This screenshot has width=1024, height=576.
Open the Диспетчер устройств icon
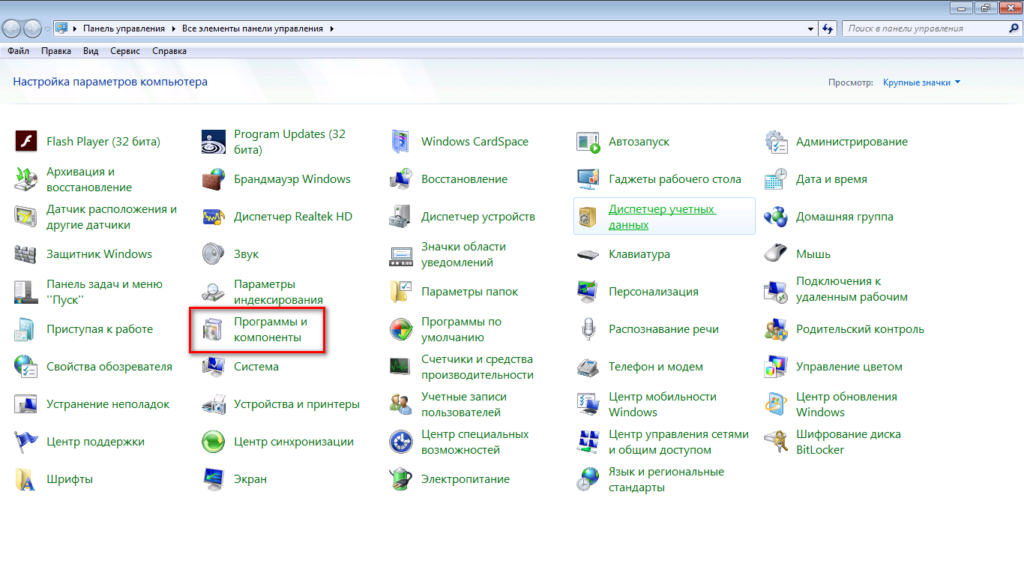click(x=401, y=217)
